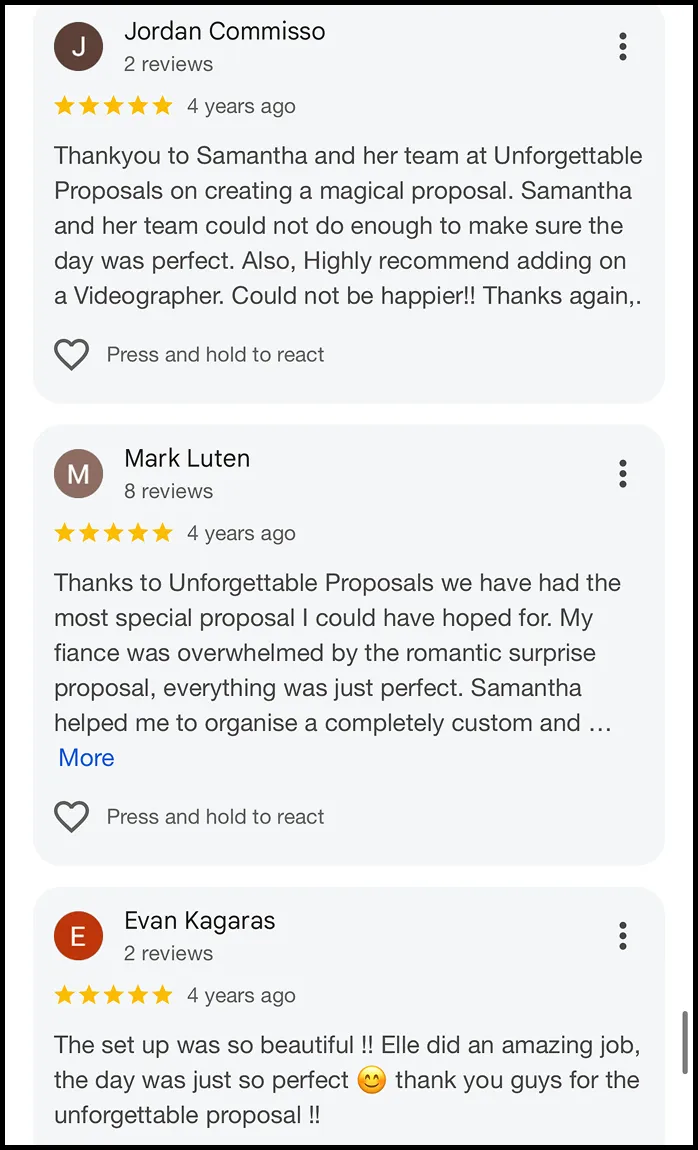Expand Mark Luten's review with More link
This screenshot has height=1150, width=698.
click(87, 758)
